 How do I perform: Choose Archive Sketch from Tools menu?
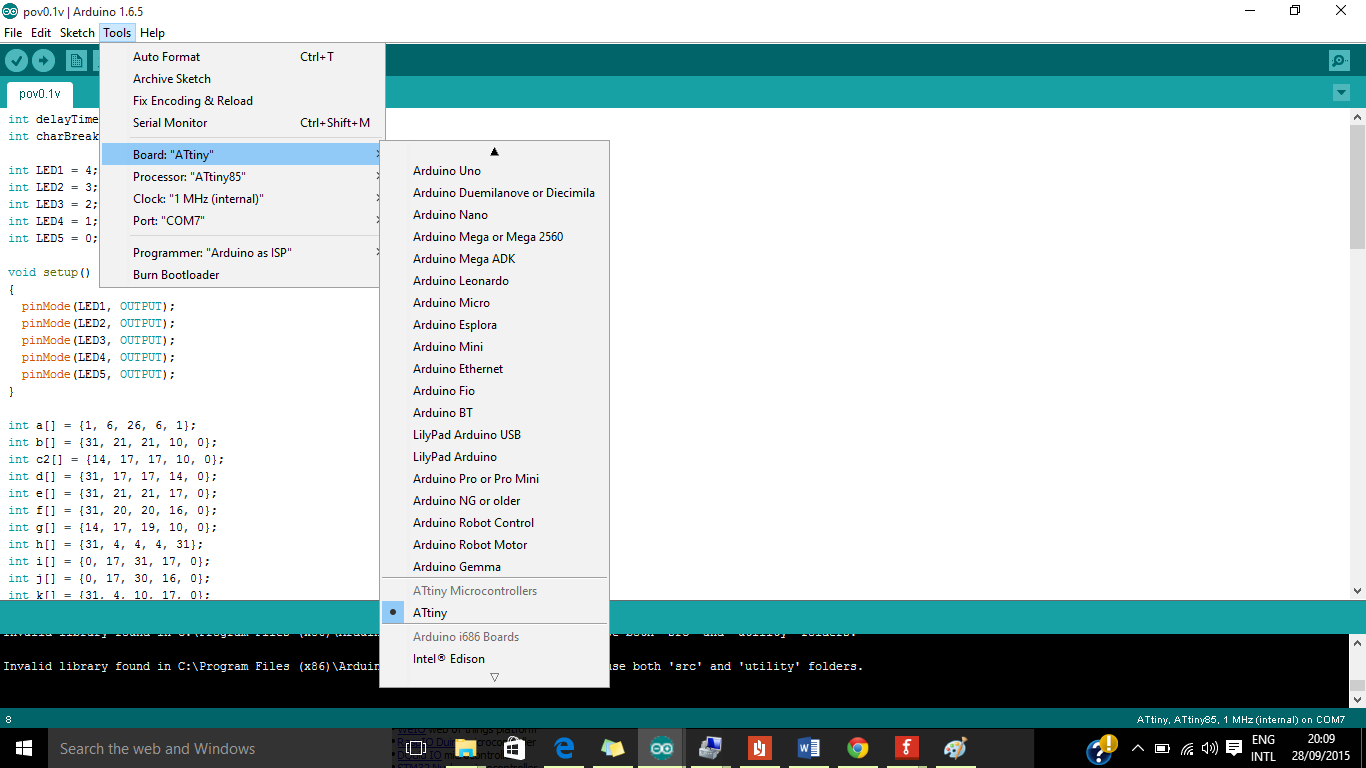tap(242, 79)
